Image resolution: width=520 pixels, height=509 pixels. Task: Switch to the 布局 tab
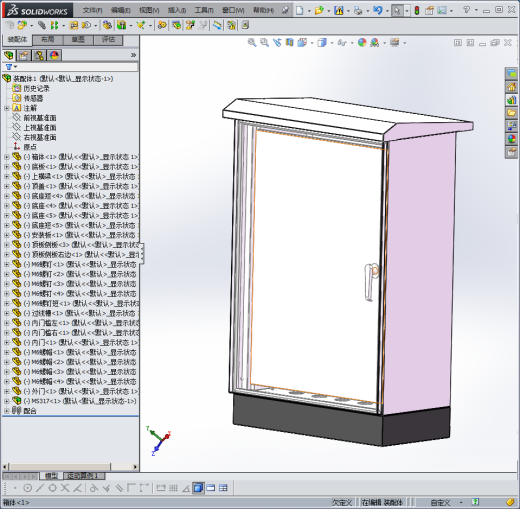(48, 40)
